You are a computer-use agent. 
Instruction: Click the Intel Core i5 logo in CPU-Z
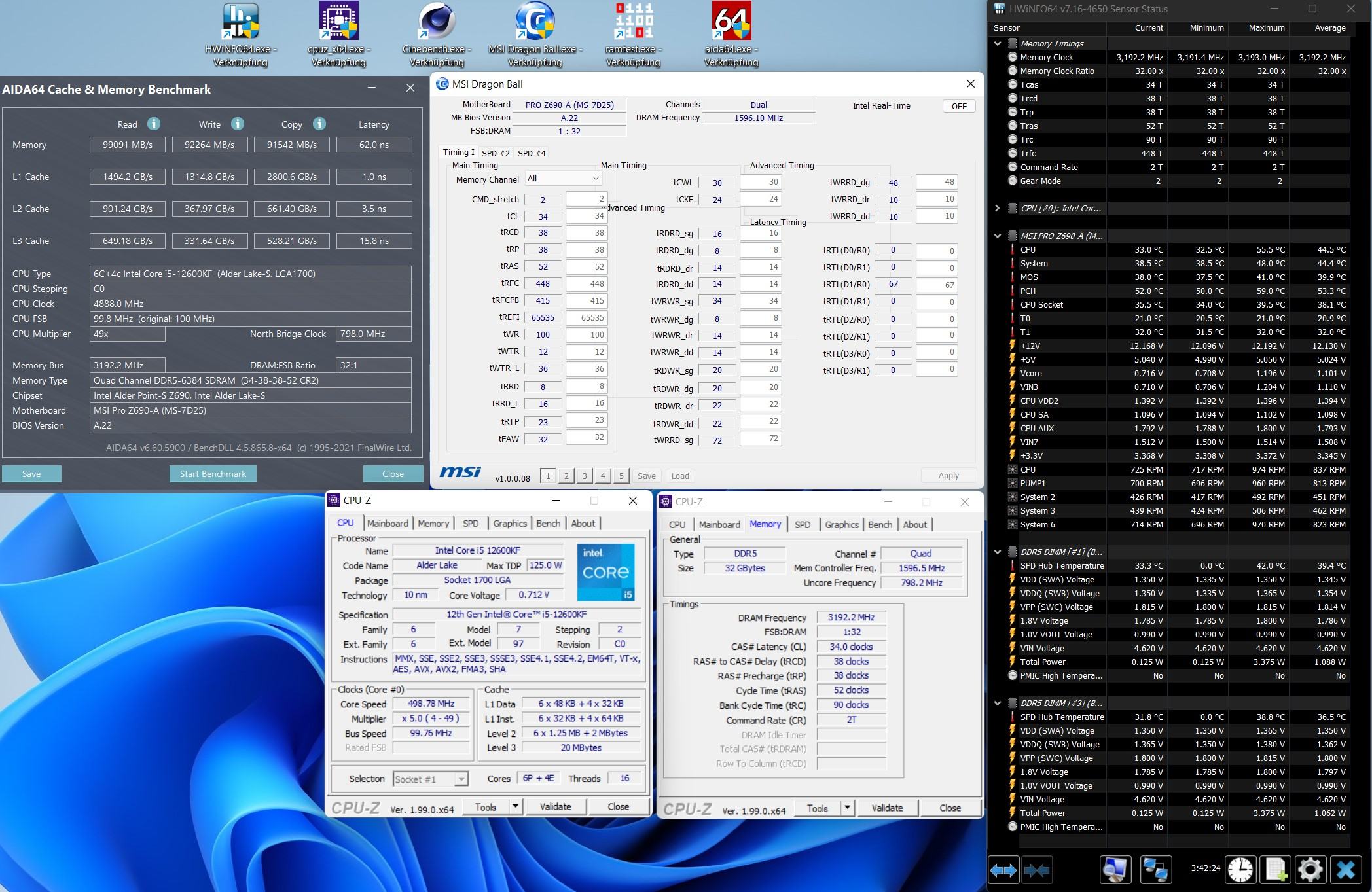point(605,572)
